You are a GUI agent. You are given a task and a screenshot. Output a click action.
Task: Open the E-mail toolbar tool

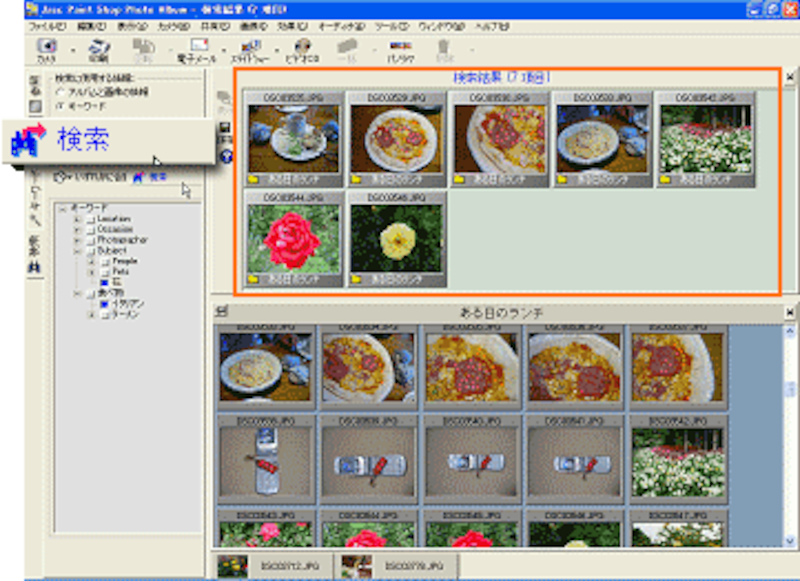click(198, 48)
